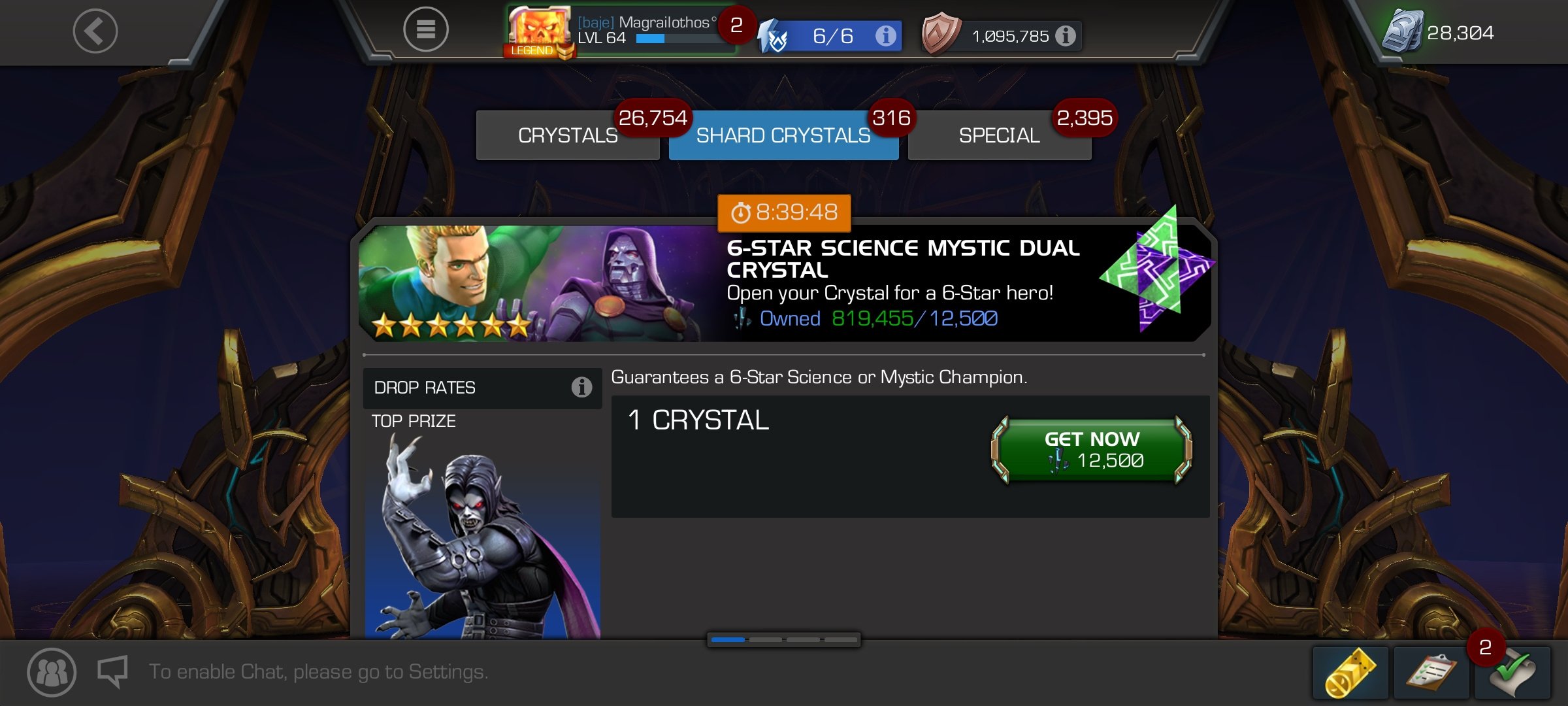Open the gold ticket item icon
Image resolution: width=1568 pixels, height=706 pixels.
pyautogui.click(x=1350, y=673)
